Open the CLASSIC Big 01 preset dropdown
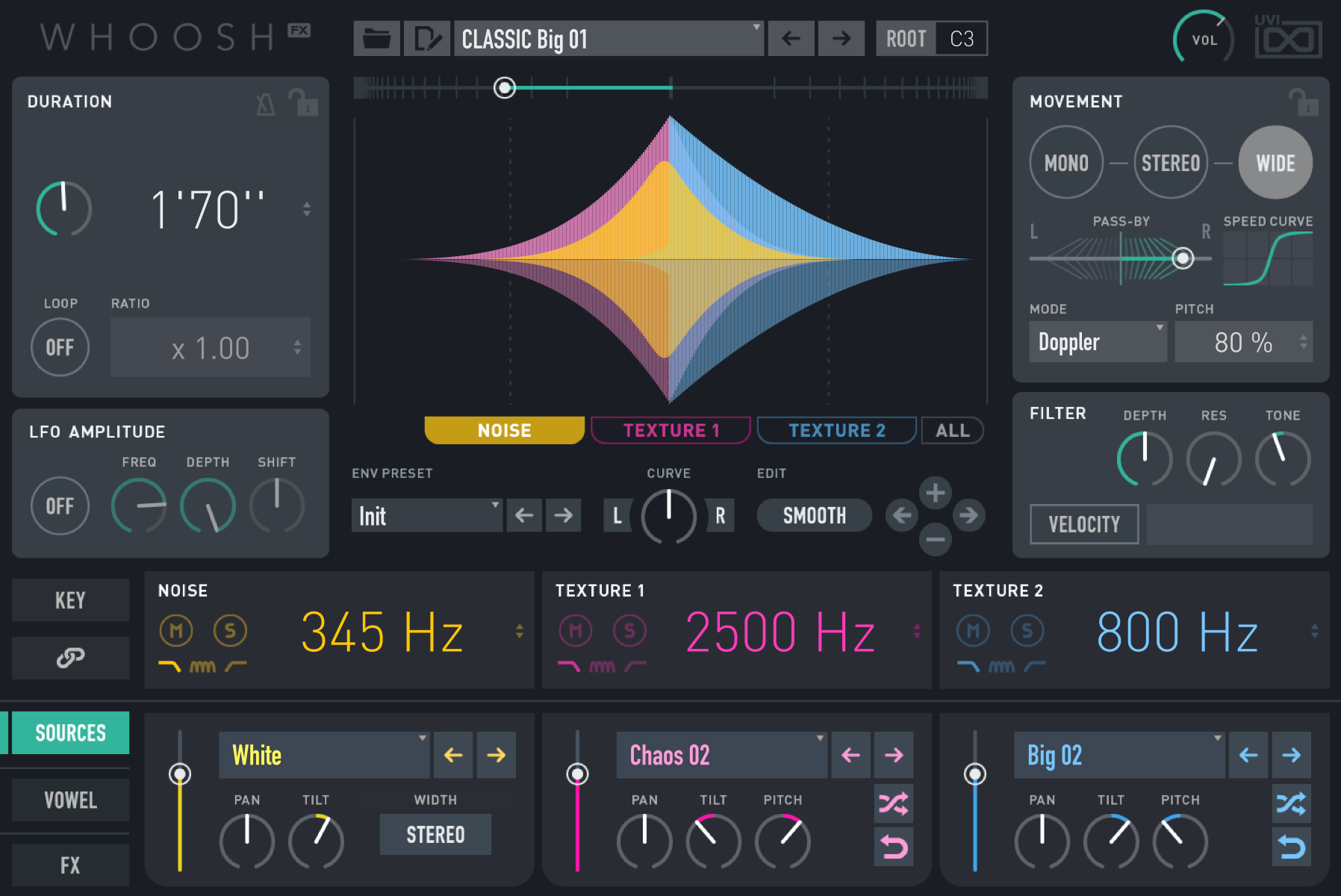 click(x=609, y=38)
